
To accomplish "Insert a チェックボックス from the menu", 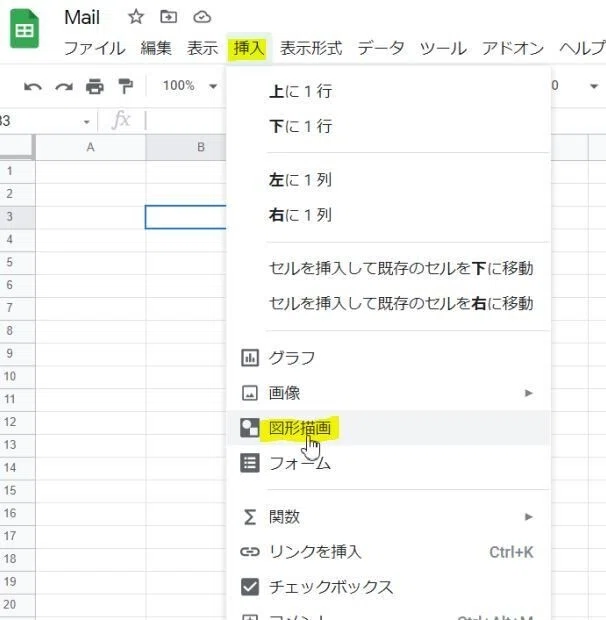I will (x=389, y=587).
